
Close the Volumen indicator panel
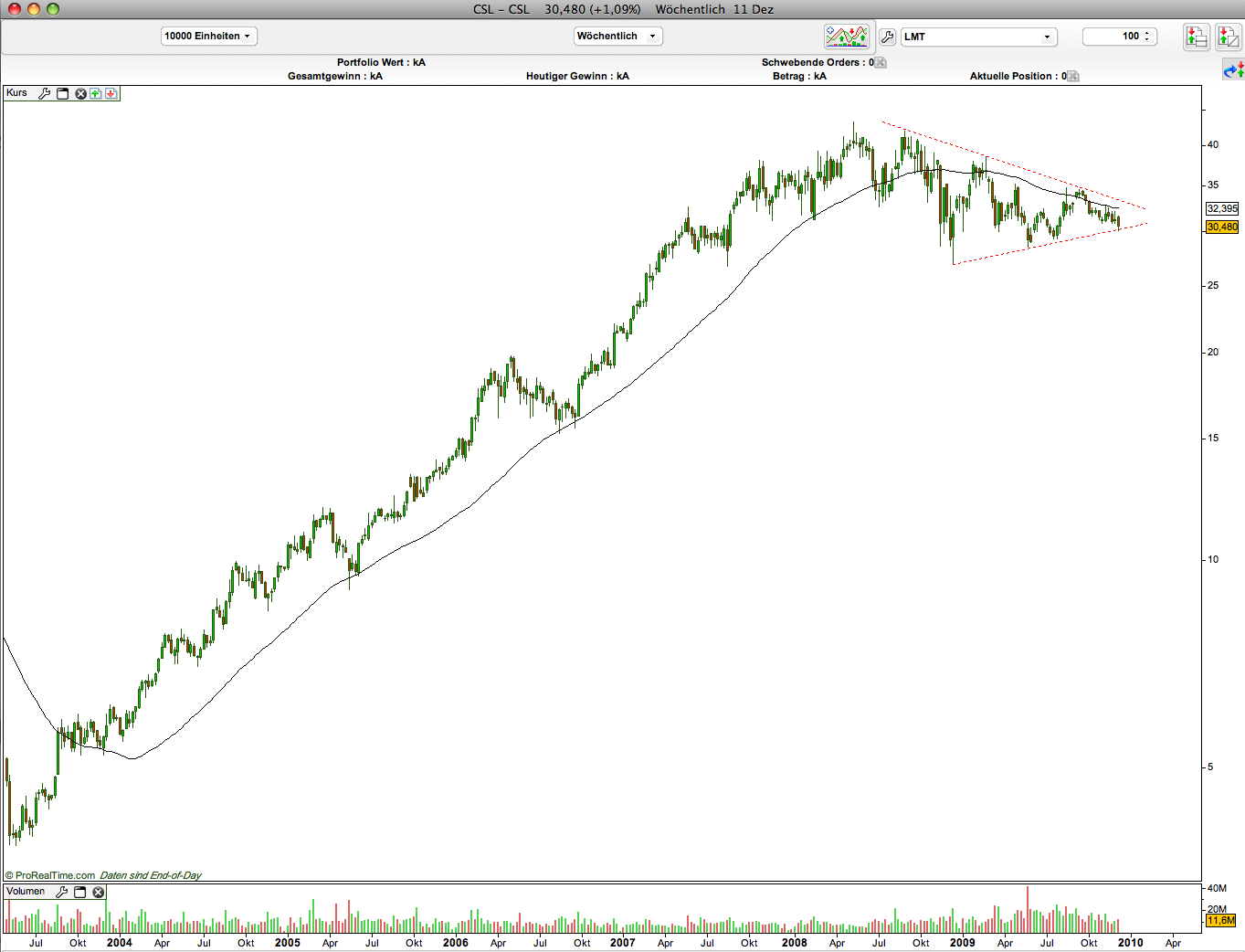pos(99,892)
